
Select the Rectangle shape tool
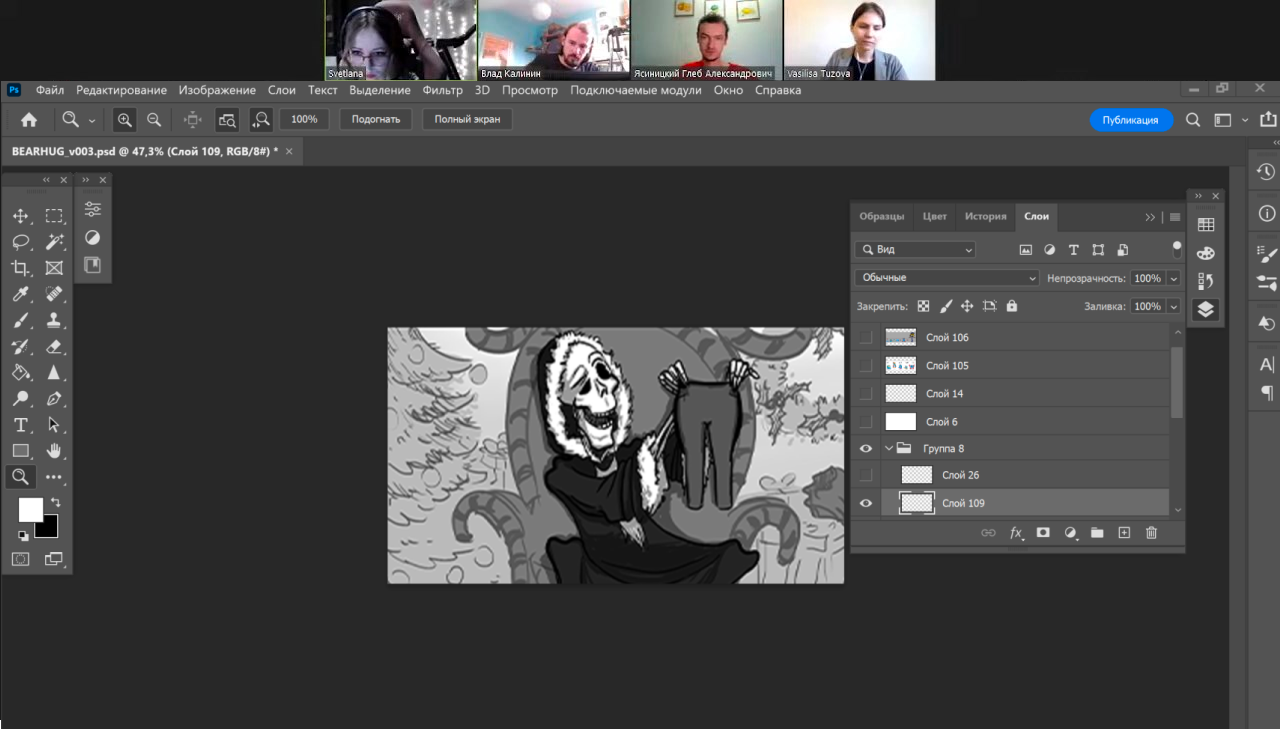[x=20, y=451]
